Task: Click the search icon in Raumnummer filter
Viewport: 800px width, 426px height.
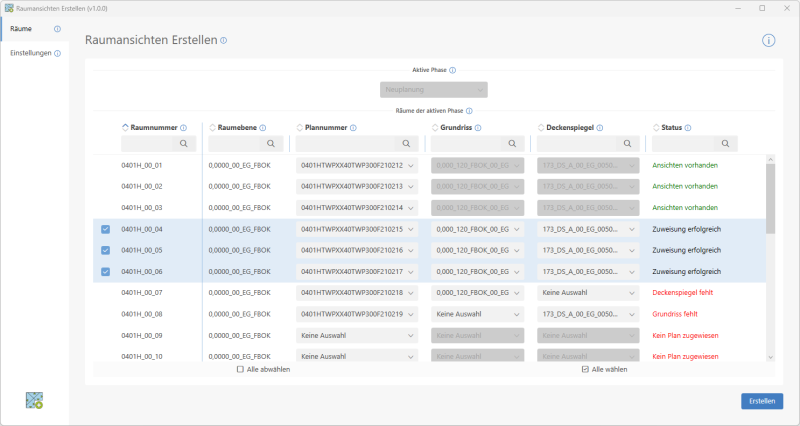Action: coord(184,144)
